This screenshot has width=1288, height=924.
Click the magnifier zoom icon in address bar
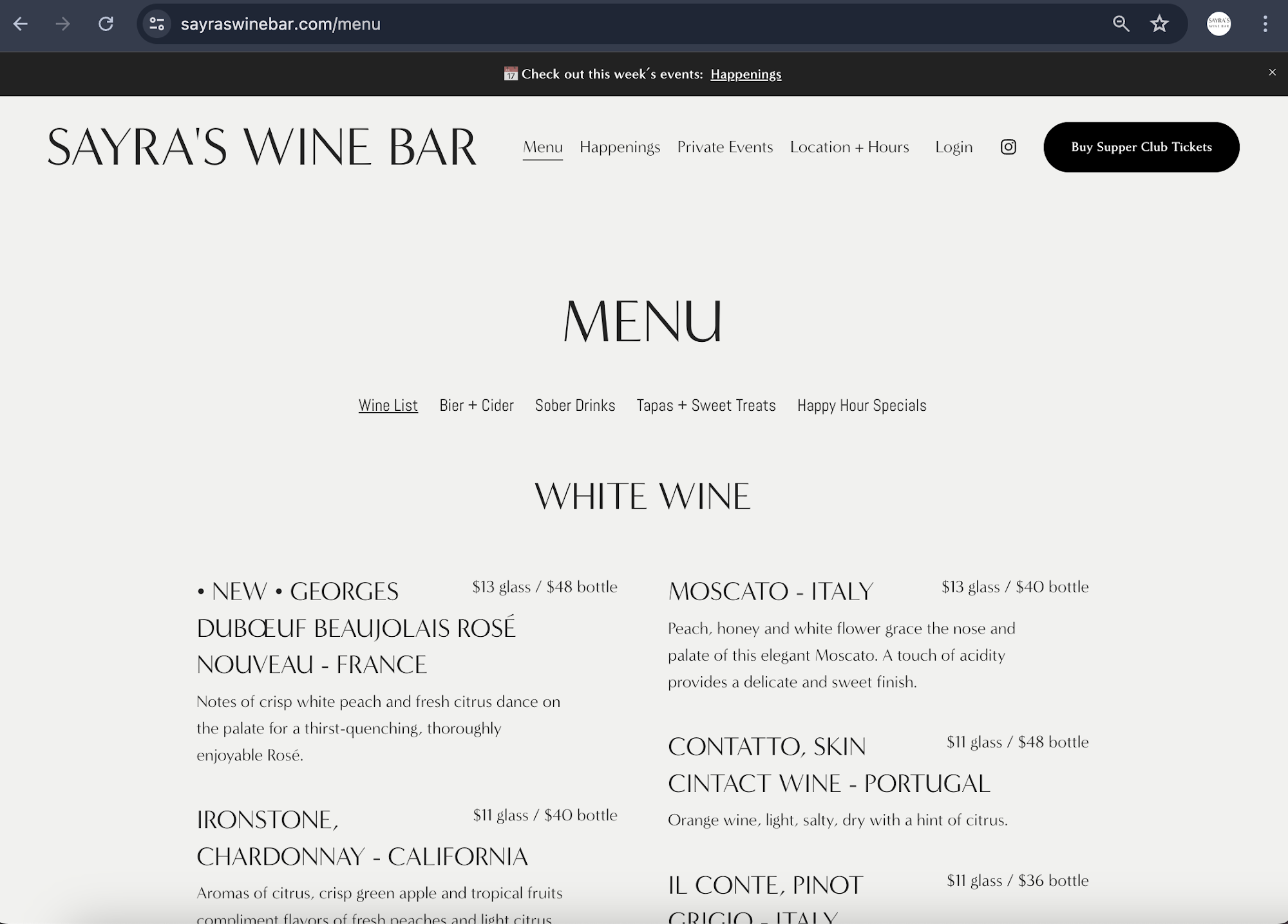[1121, 24]
